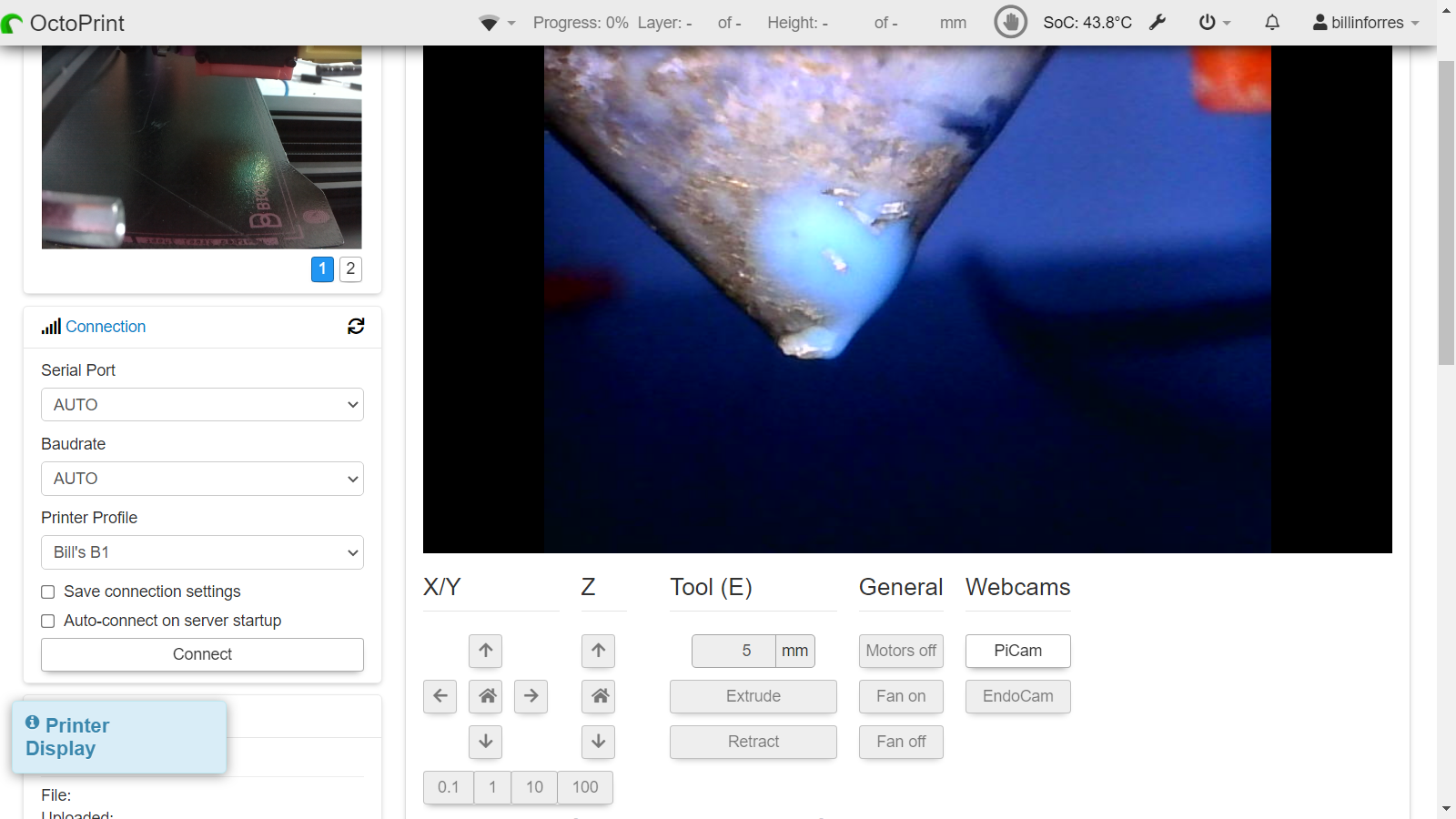Click the notification bell icon
Screen dimensions: 1456x819
(1272, 23)
